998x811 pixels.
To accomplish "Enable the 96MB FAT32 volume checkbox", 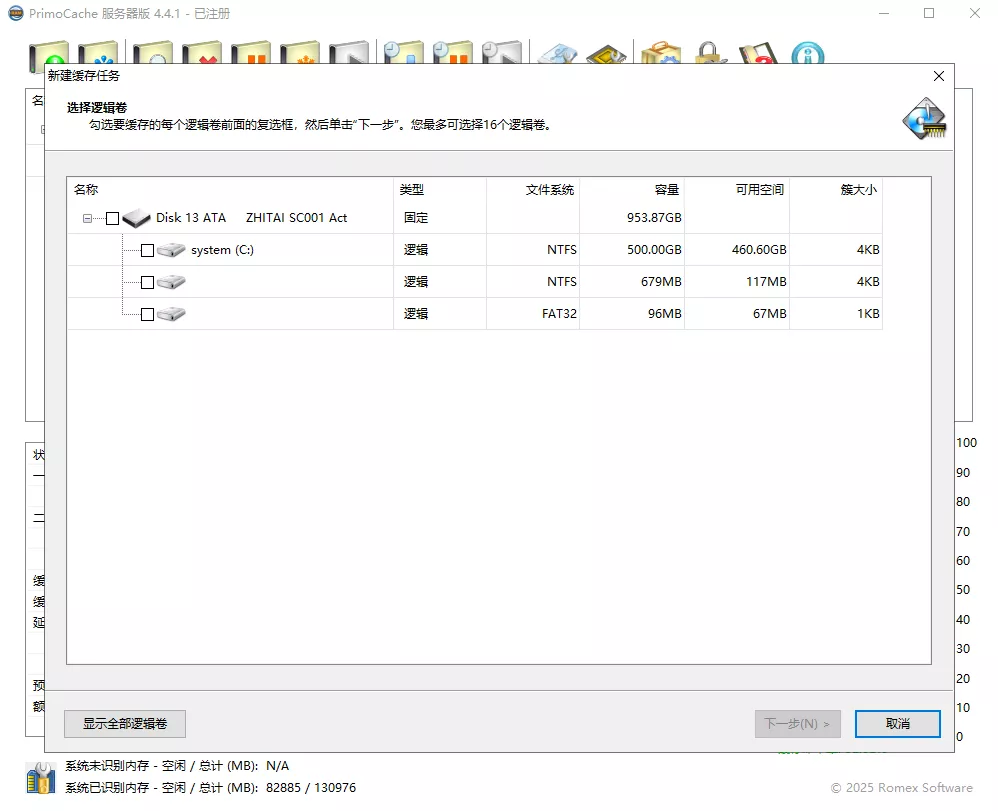I will tap(148, 315).
